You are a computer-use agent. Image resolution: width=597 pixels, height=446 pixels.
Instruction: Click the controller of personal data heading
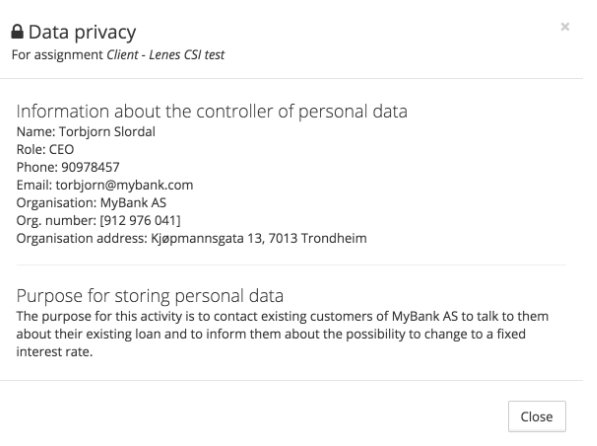click(x=212, y=112)
